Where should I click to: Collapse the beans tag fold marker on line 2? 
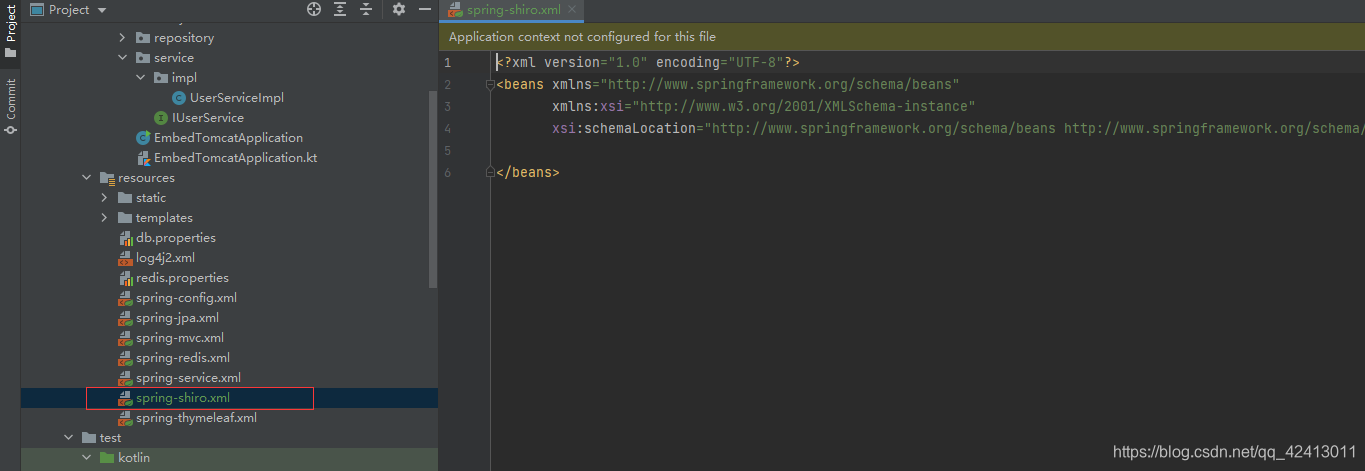click(x=490, y=84)
